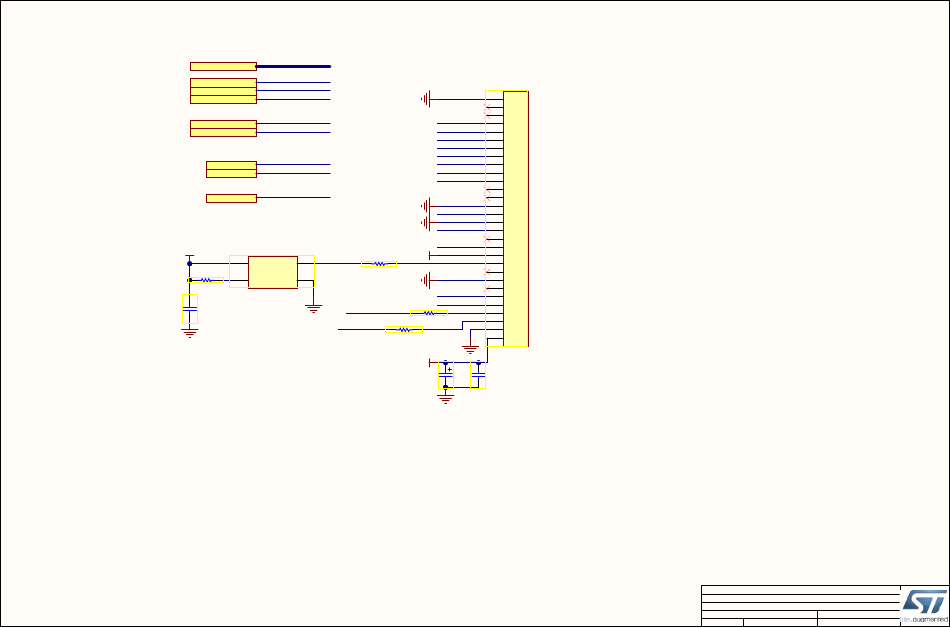Image resolution: width=950 pixels, height=628 pixels.
Task: Select the resistor between the IC and the connector
Action: point(379,264)
